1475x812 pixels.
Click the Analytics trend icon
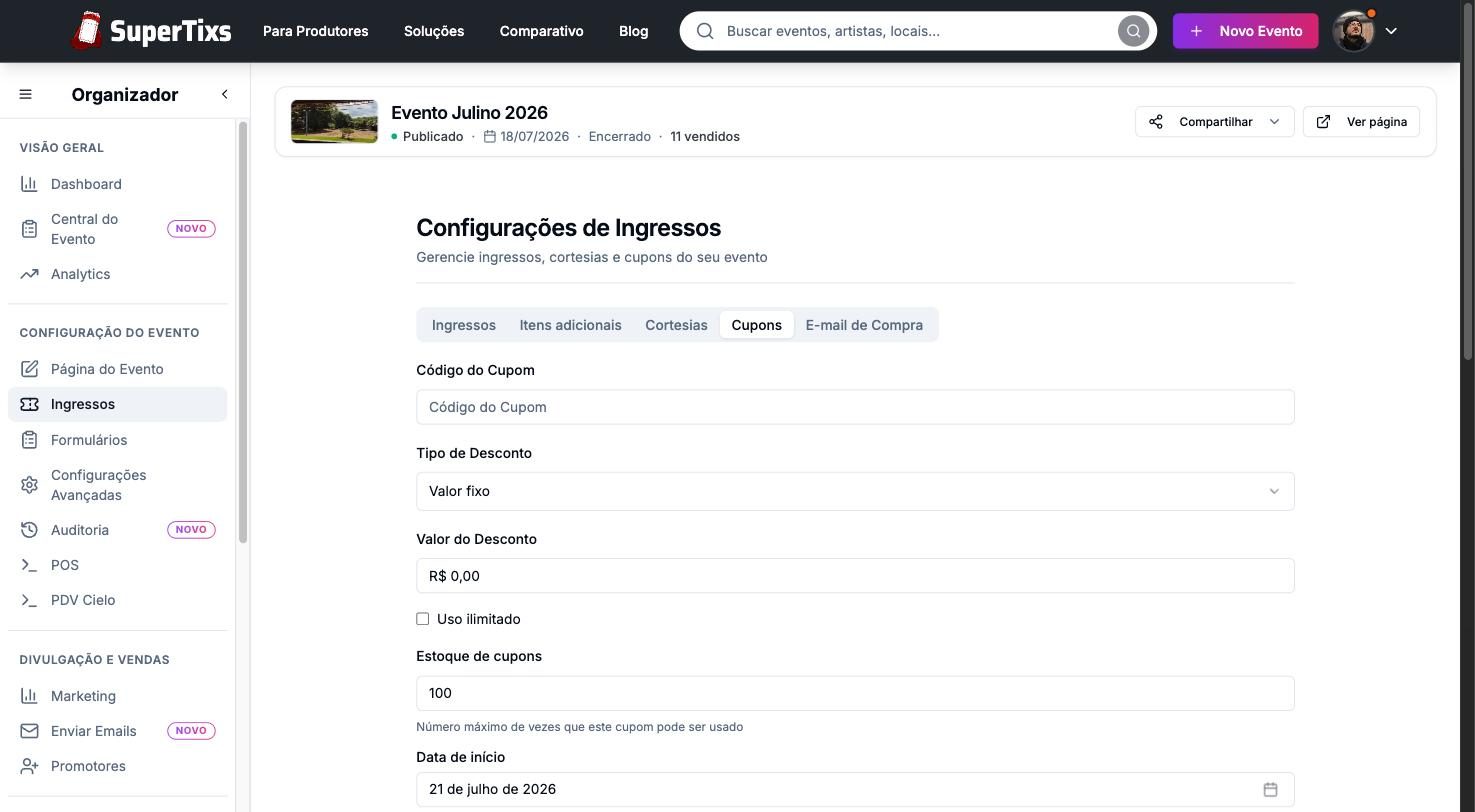click(x=29, y=274)
